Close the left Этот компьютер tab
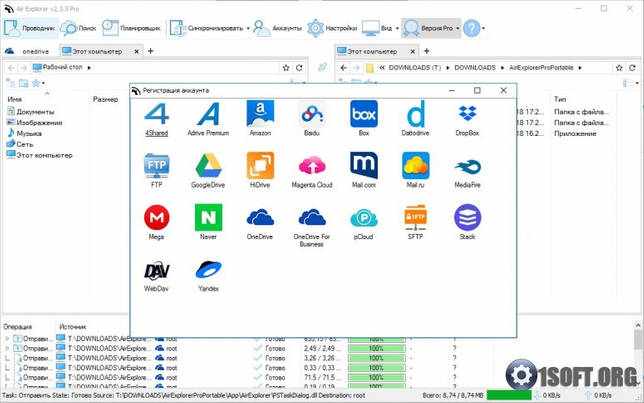Viewport: 644px width, 403px height. tap(136, 51)
